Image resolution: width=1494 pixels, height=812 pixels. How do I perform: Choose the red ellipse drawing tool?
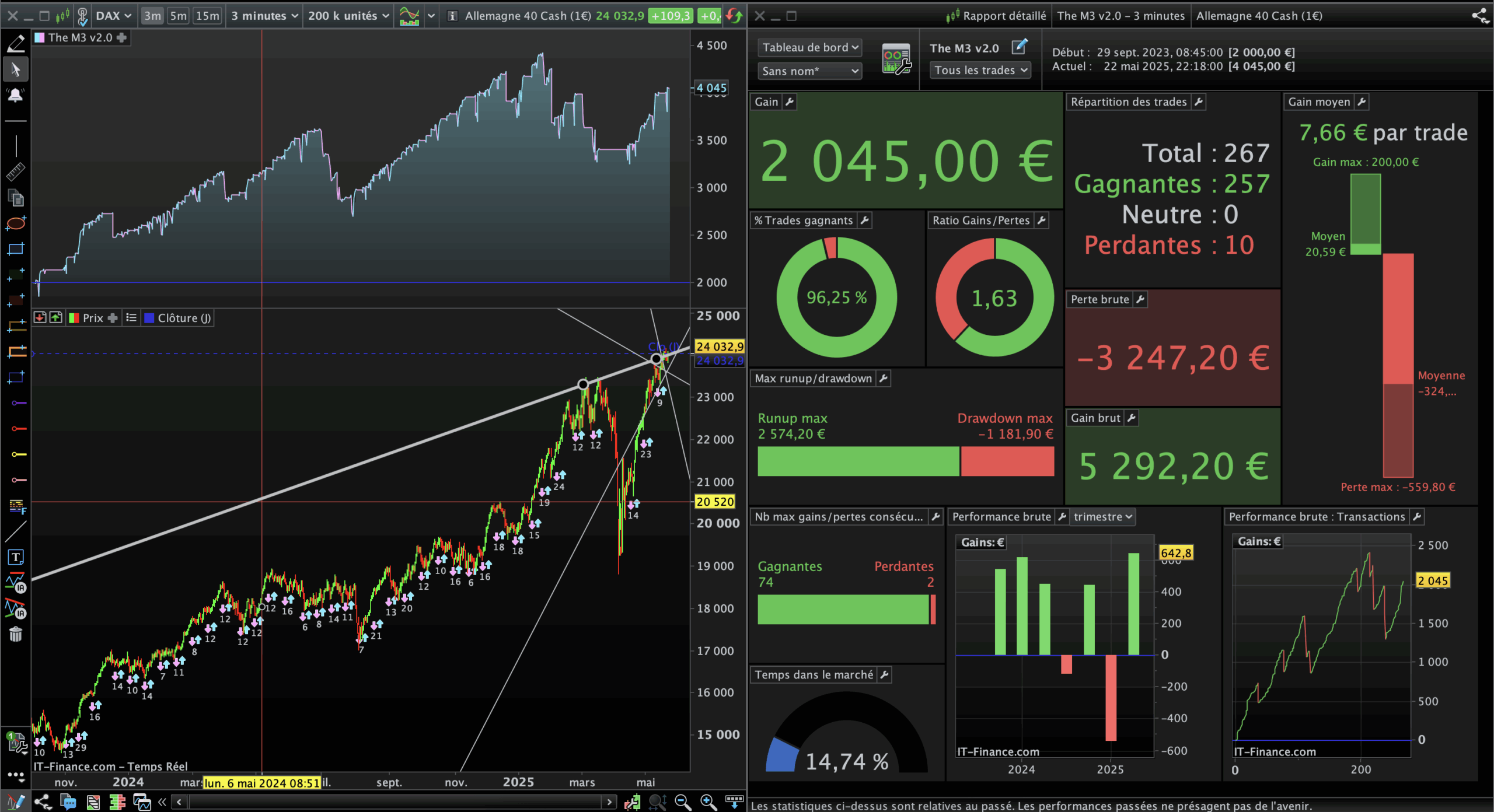[x=16, y=223]
